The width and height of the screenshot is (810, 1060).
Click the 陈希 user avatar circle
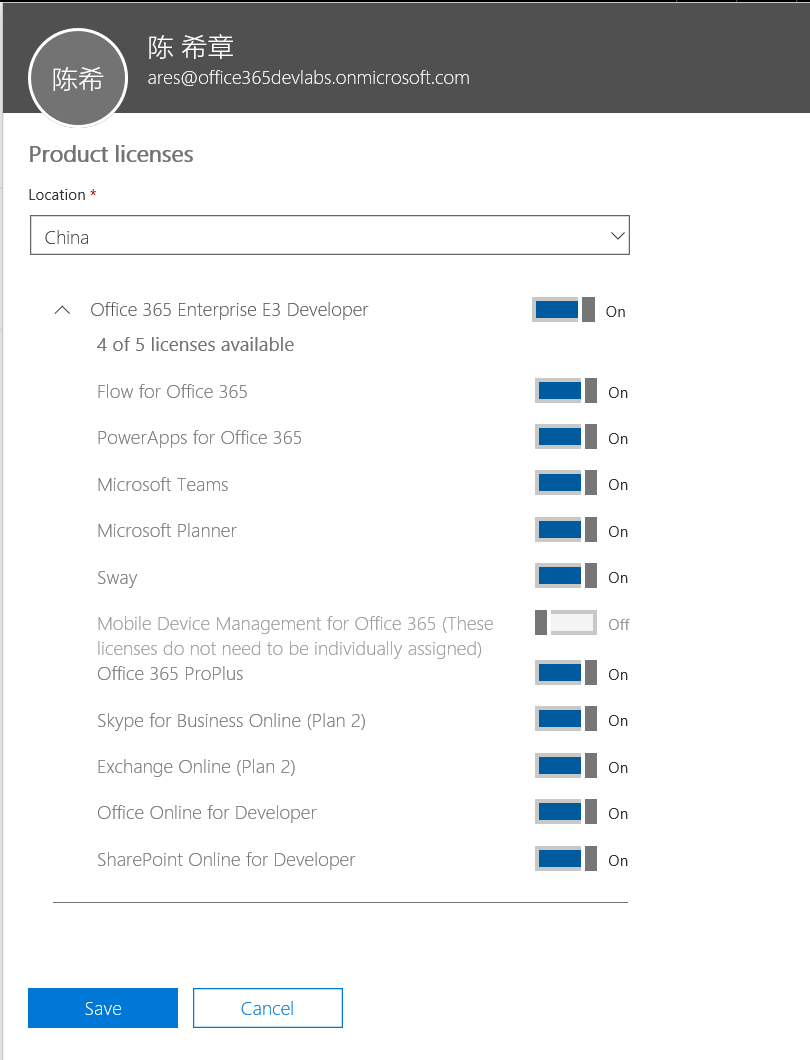tap(77, 78)
